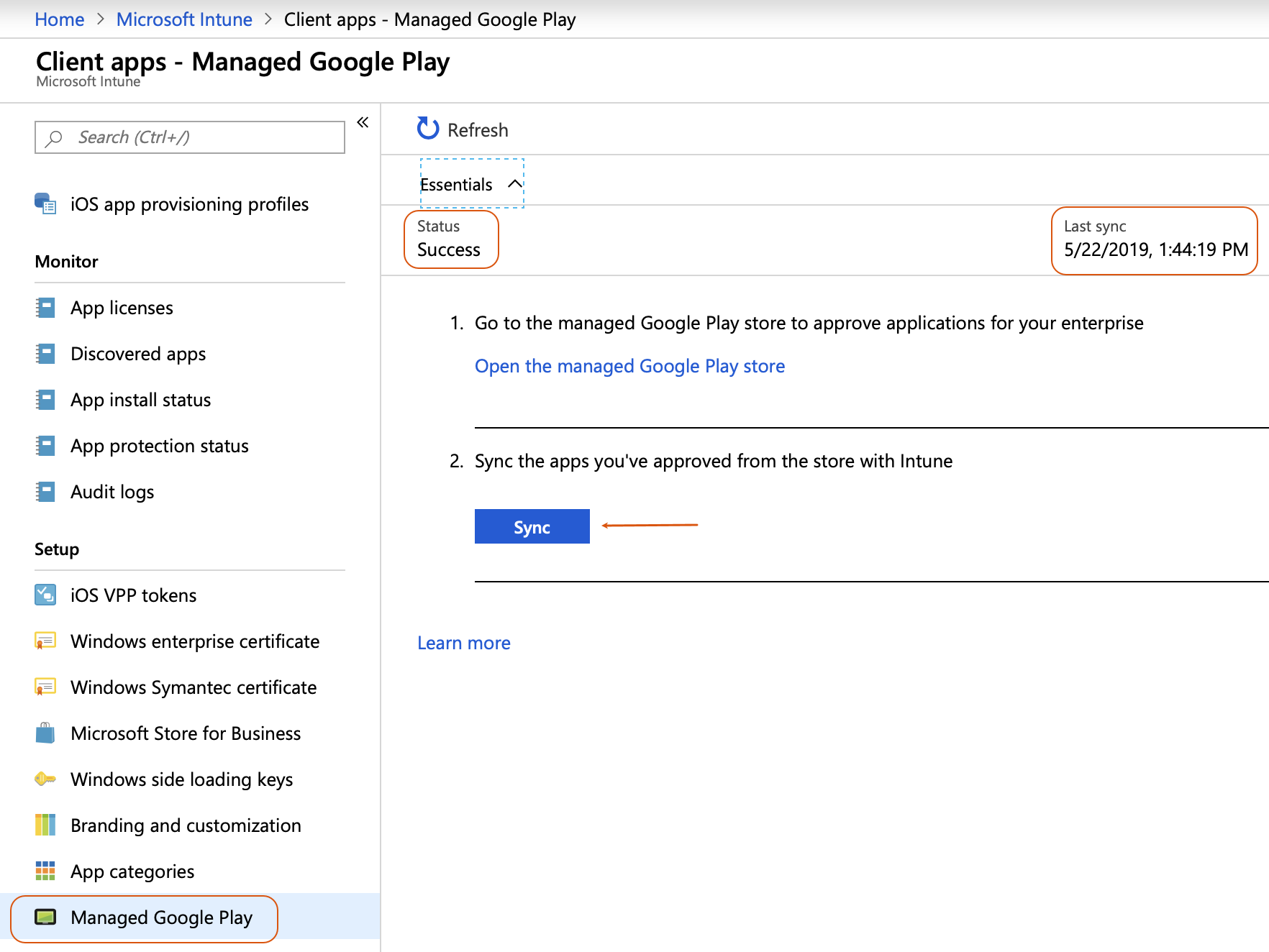Screen dimensions: 1269x952
Task: Click the Learn more link
Action: (x=464, y=643)
